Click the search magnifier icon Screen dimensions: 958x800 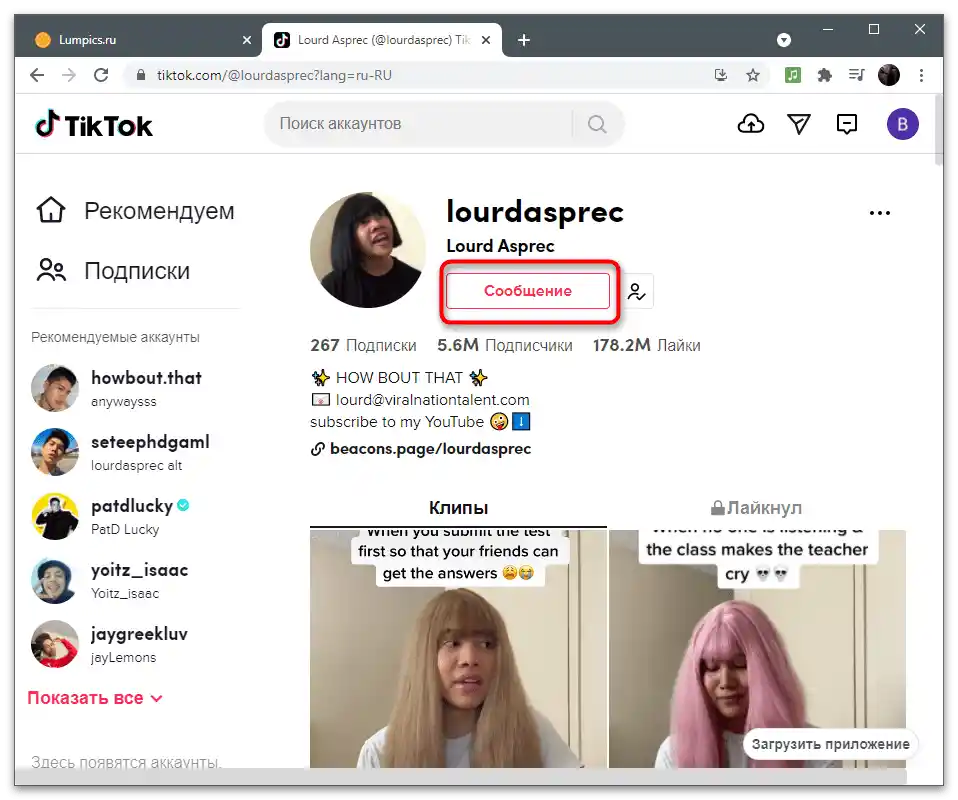(597, 124)
